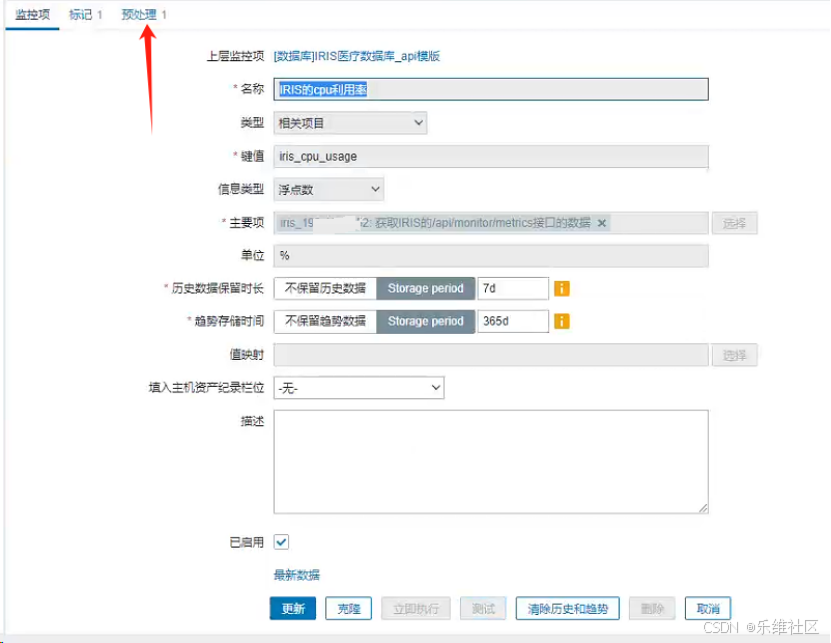
Task: Click the info icon beside the 365d trends field
Action: click(x=561, y=321)
